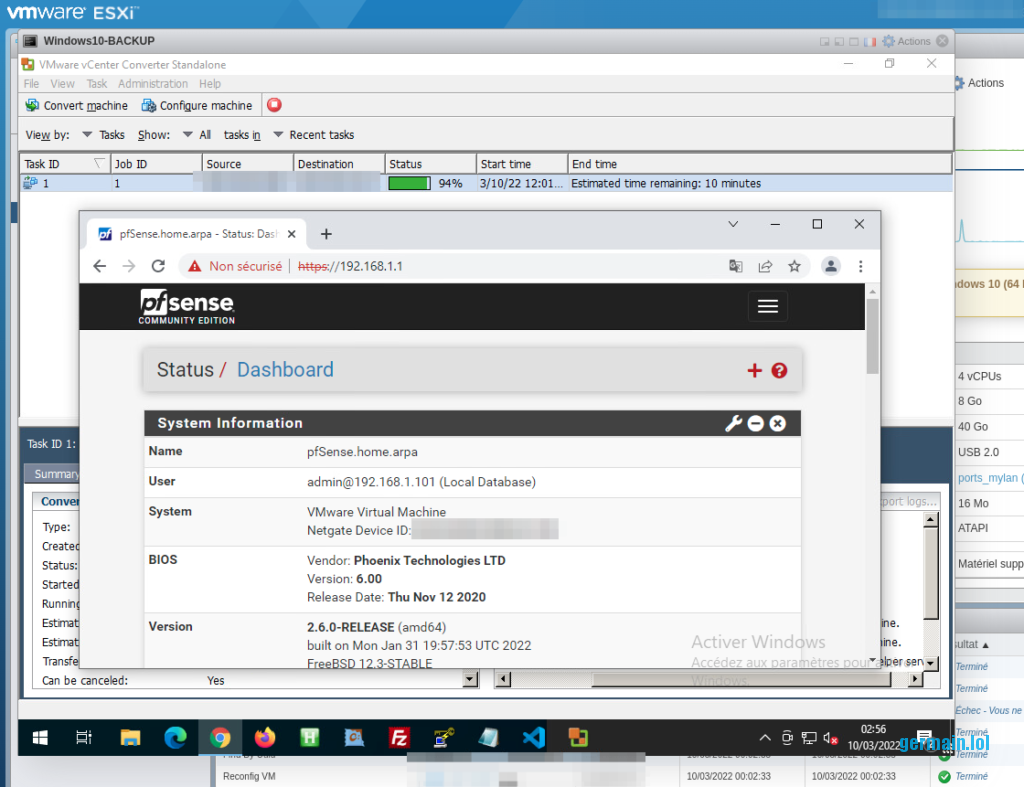
Task: Click the Convert machine toolbar icon
Action: tap(32, 105)
